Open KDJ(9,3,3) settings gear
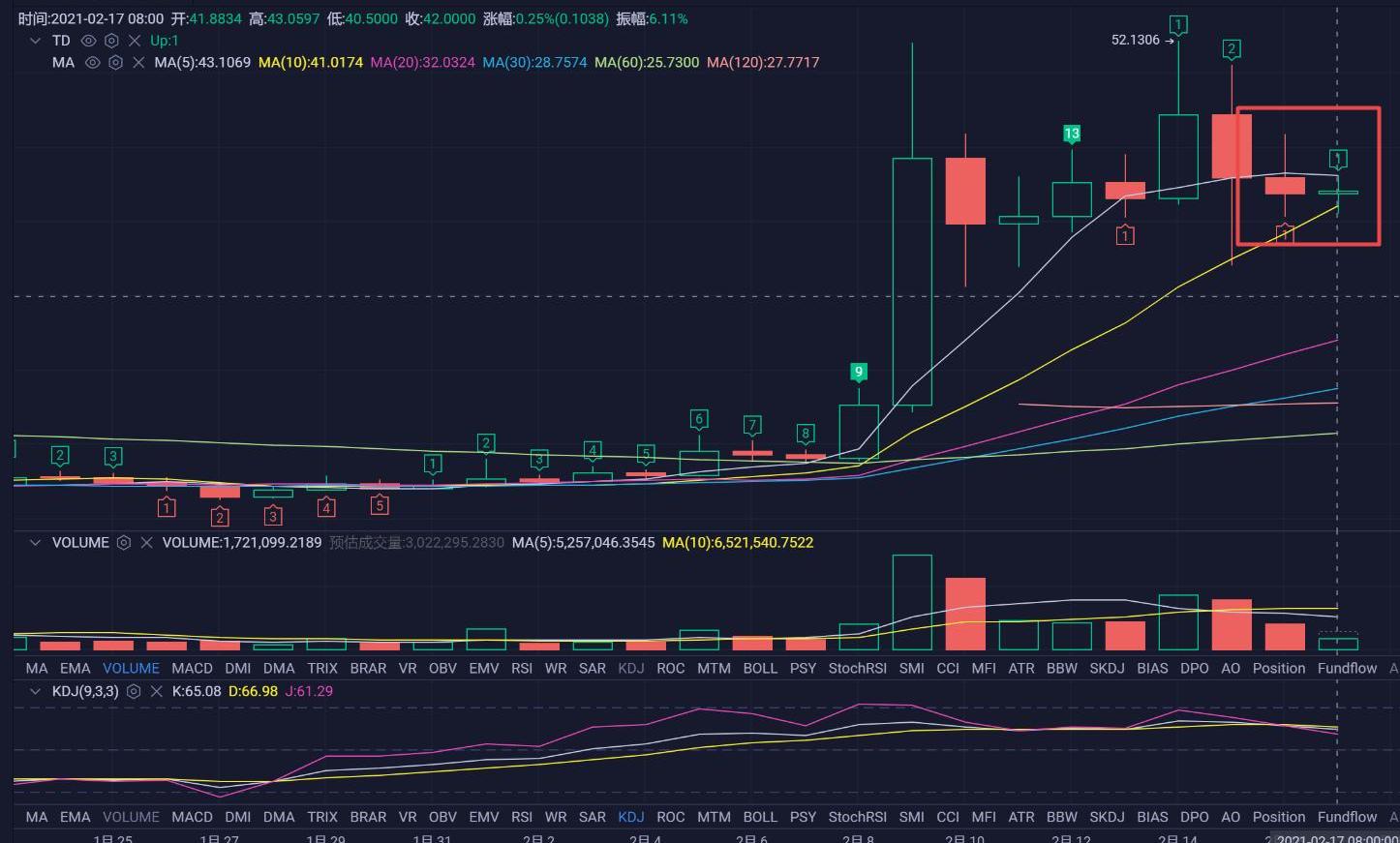The image size is (1400, 843). [134, 692]
